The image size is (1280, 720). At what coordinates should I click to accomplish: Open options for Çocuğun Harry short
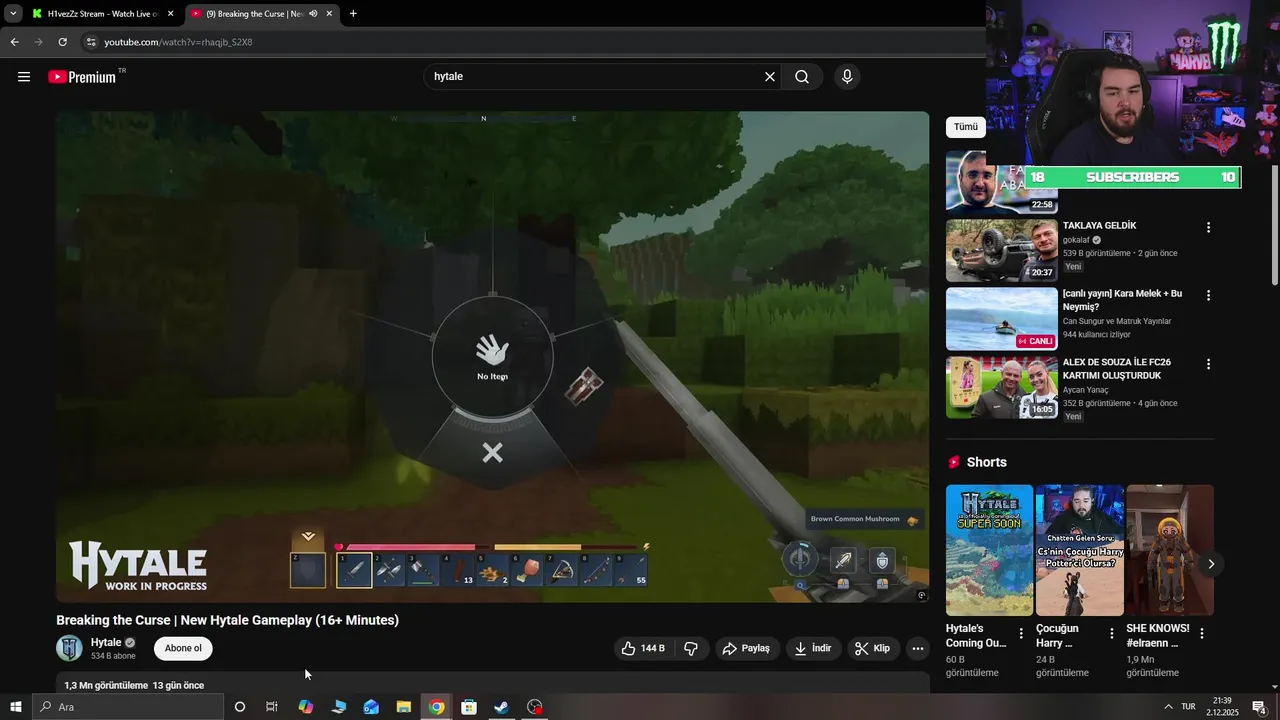1111,633
